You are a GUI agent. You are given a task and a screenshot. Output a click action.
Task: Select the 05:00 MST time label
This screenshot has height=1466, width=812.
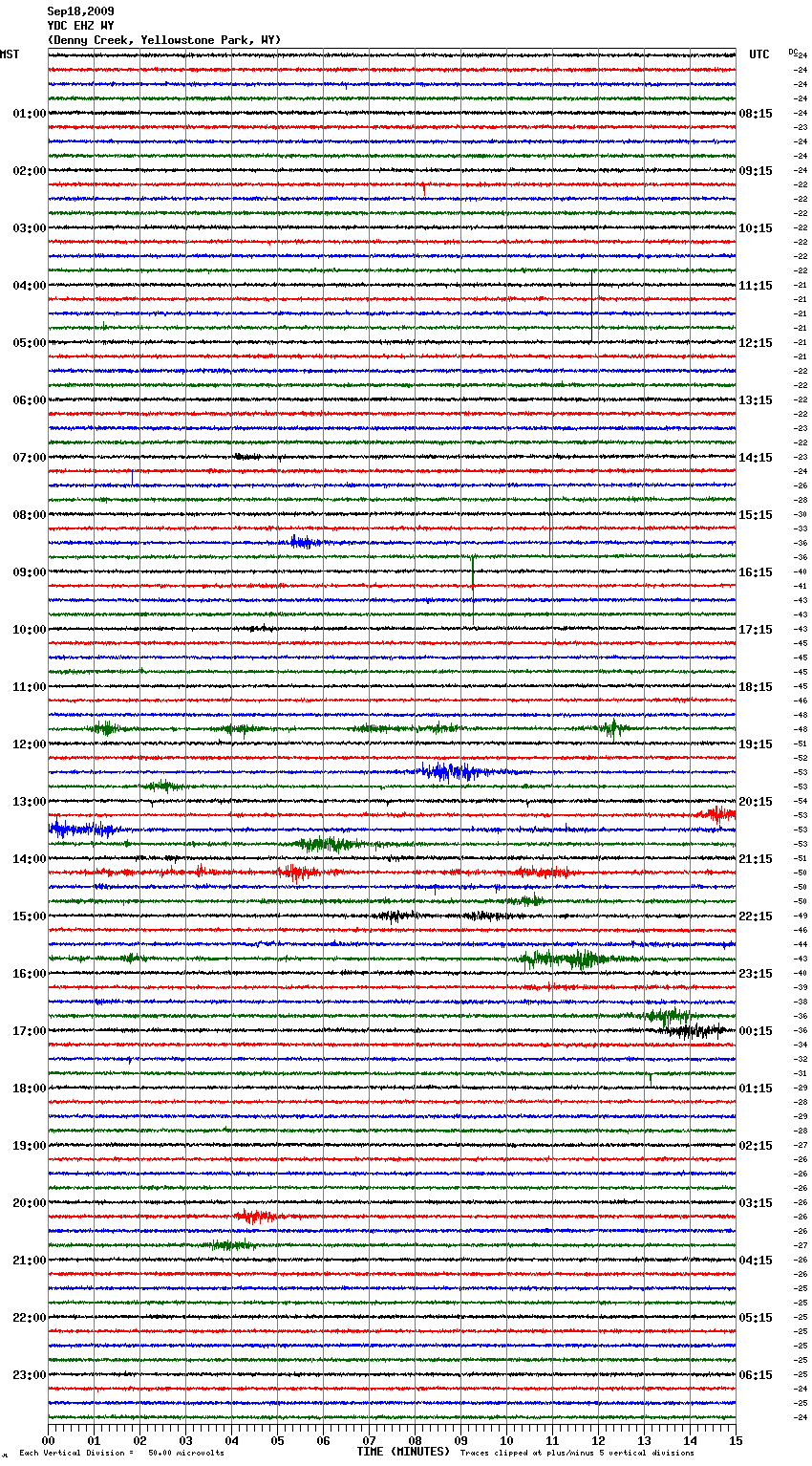(30, 343)
